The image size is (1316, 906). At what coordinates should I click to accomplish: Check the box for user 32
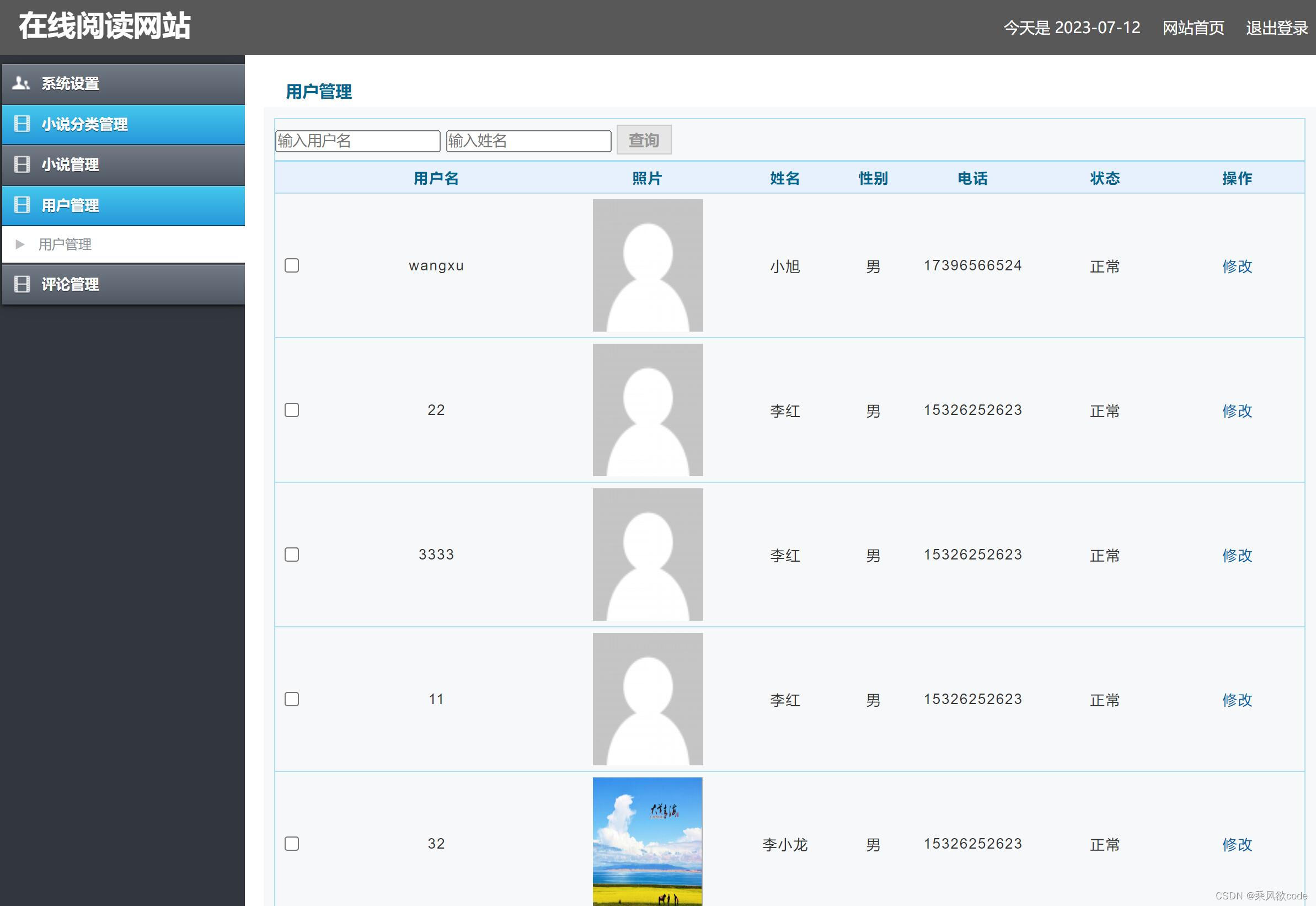(292, 844)
